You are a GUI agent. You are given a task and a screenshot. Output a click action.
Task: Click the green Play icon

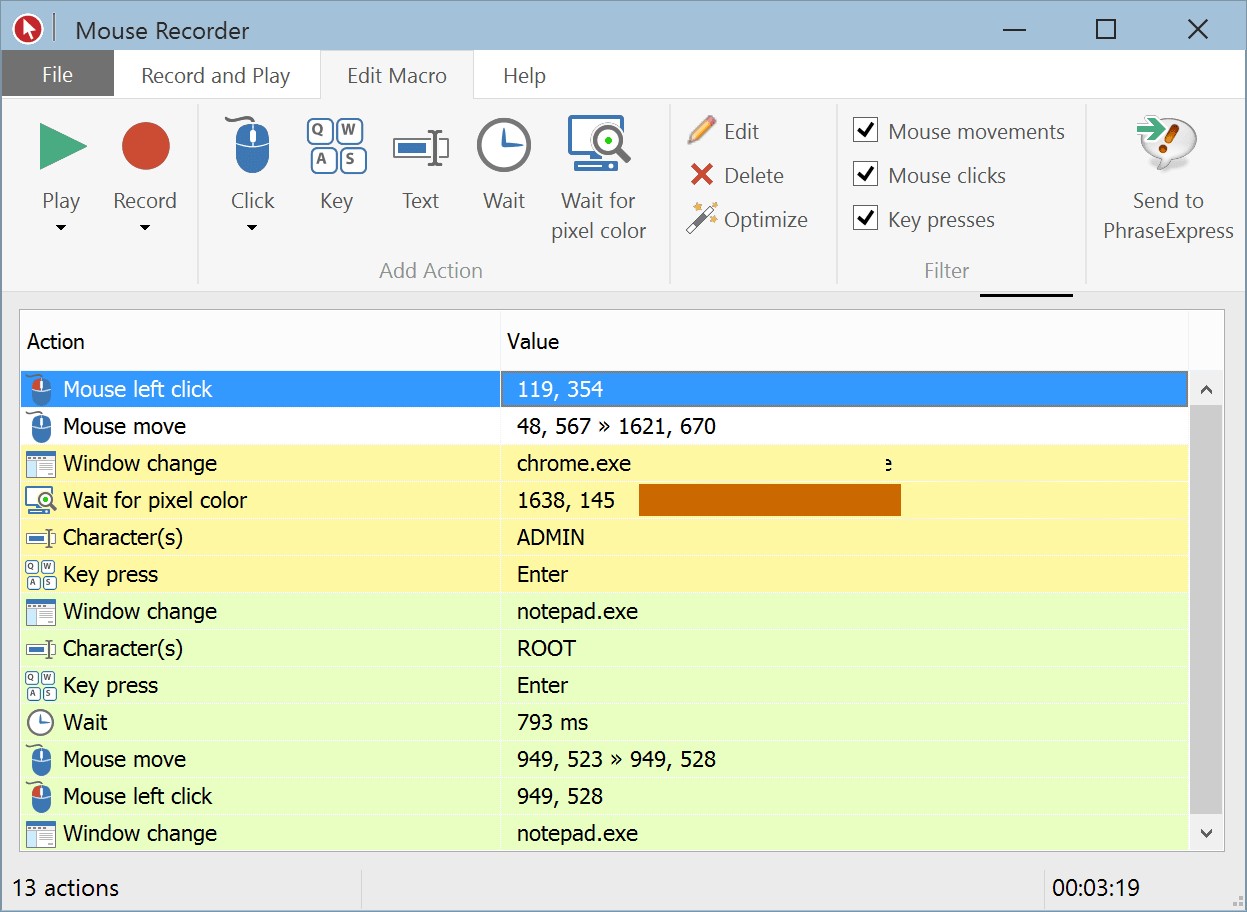[62, 147]
